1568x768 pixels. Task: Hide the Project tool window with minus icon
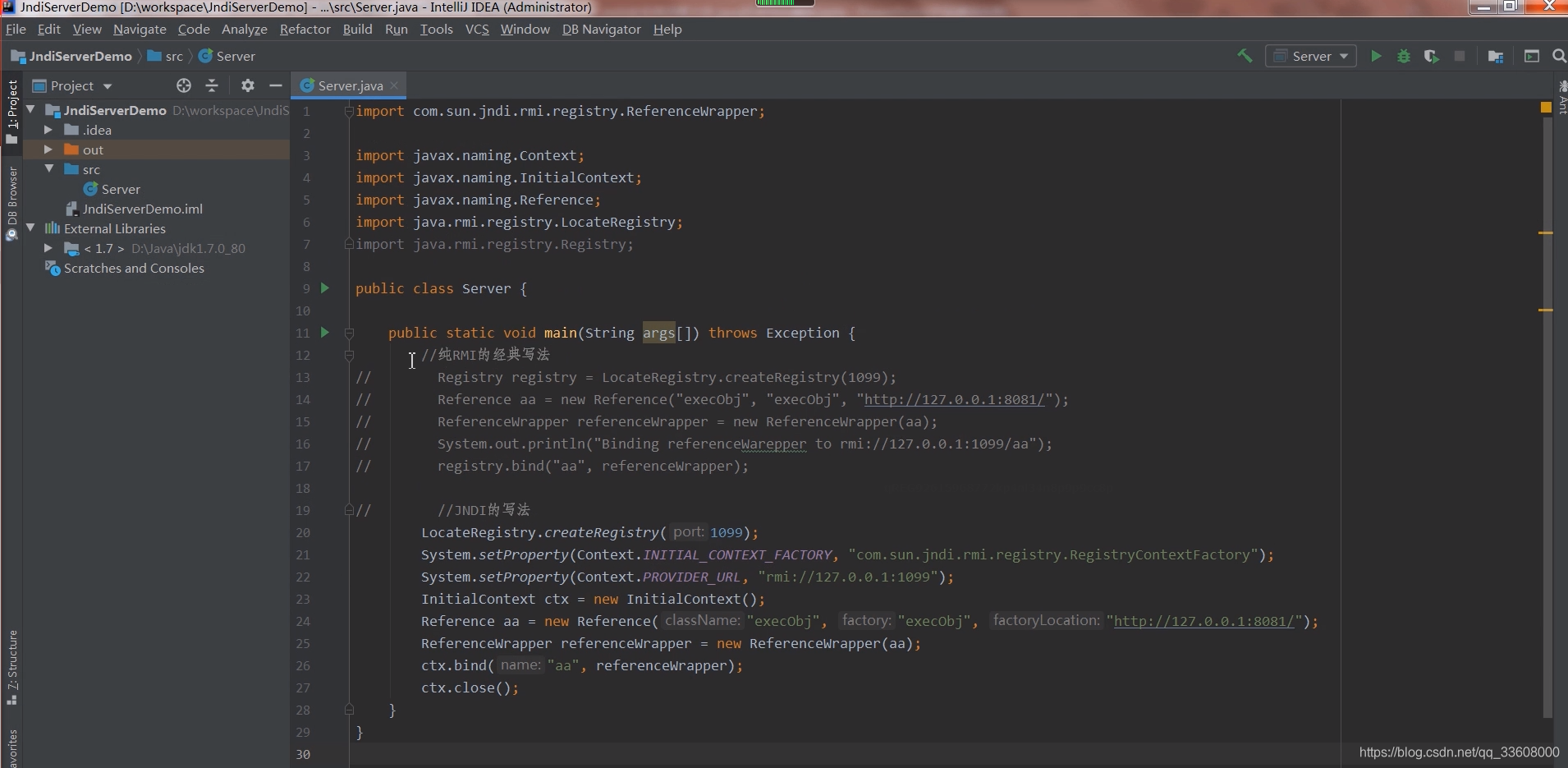tap(276, 85)
